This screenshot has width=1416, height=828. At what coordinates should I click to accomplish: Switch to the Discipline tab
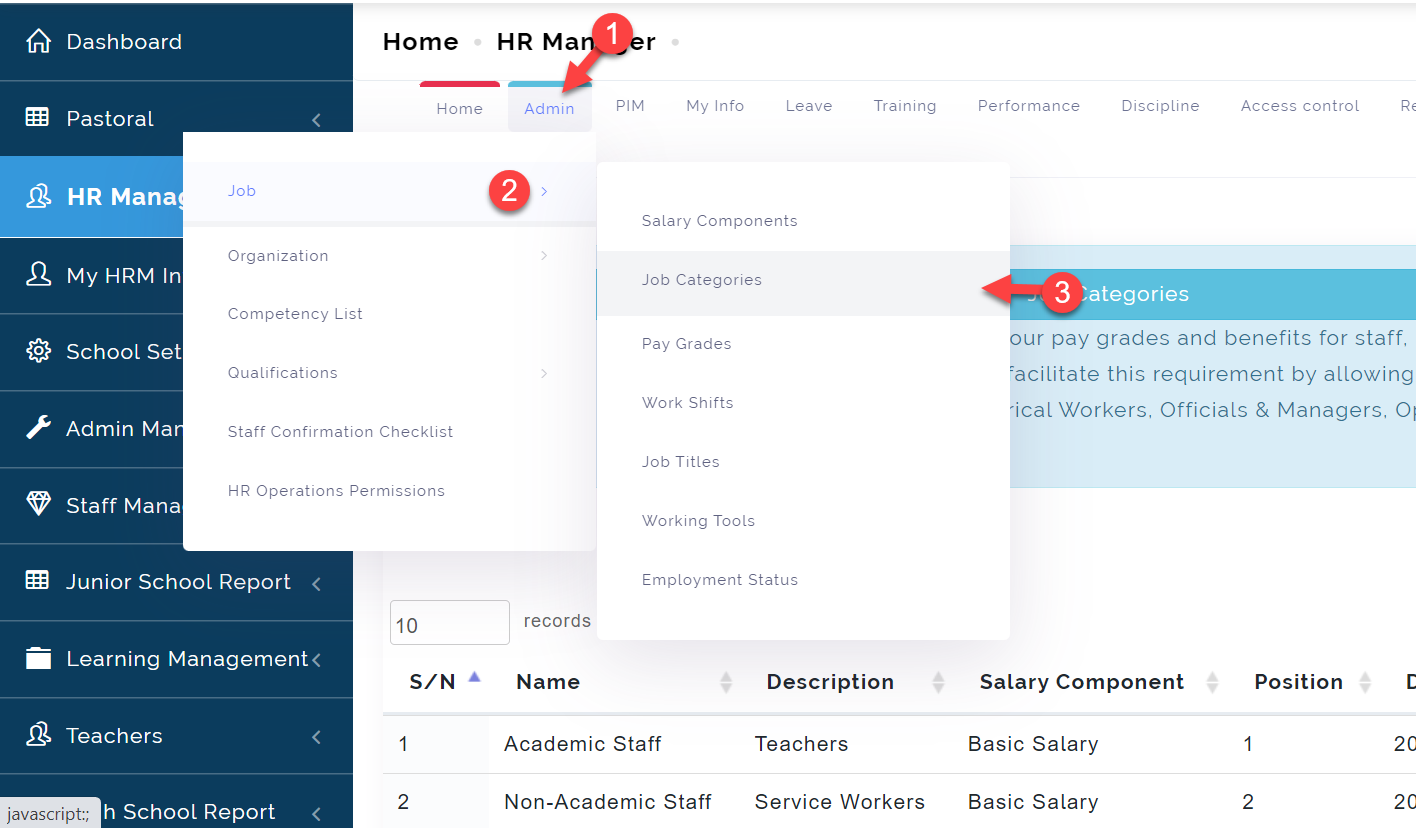click(x=1160, y=106)
